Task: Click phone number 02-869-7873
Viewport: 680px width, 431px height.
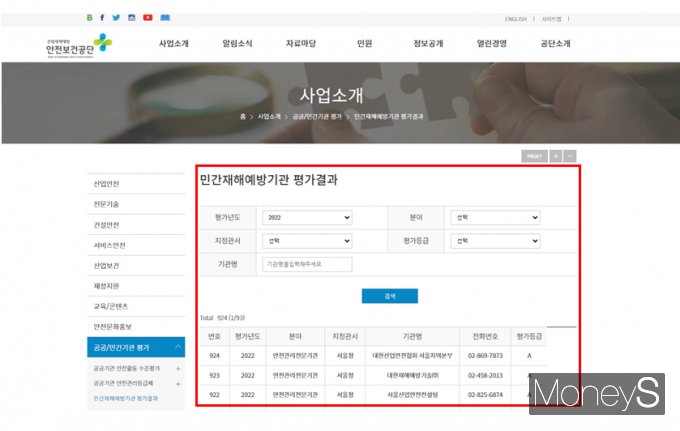Action: tap(485, 356)
